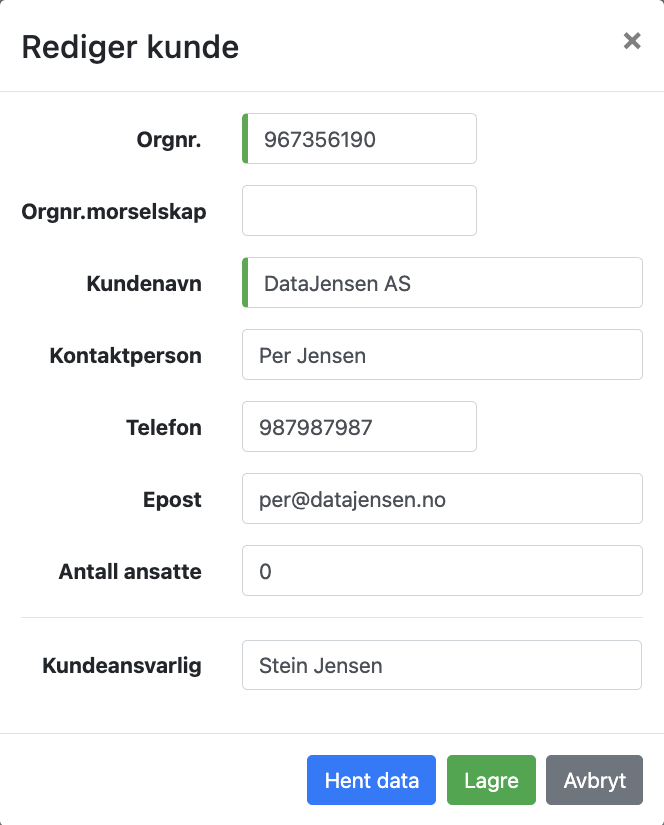The image size is (664, 825).
Task: Click the Kontaktperson label
Action: point(125,356)
